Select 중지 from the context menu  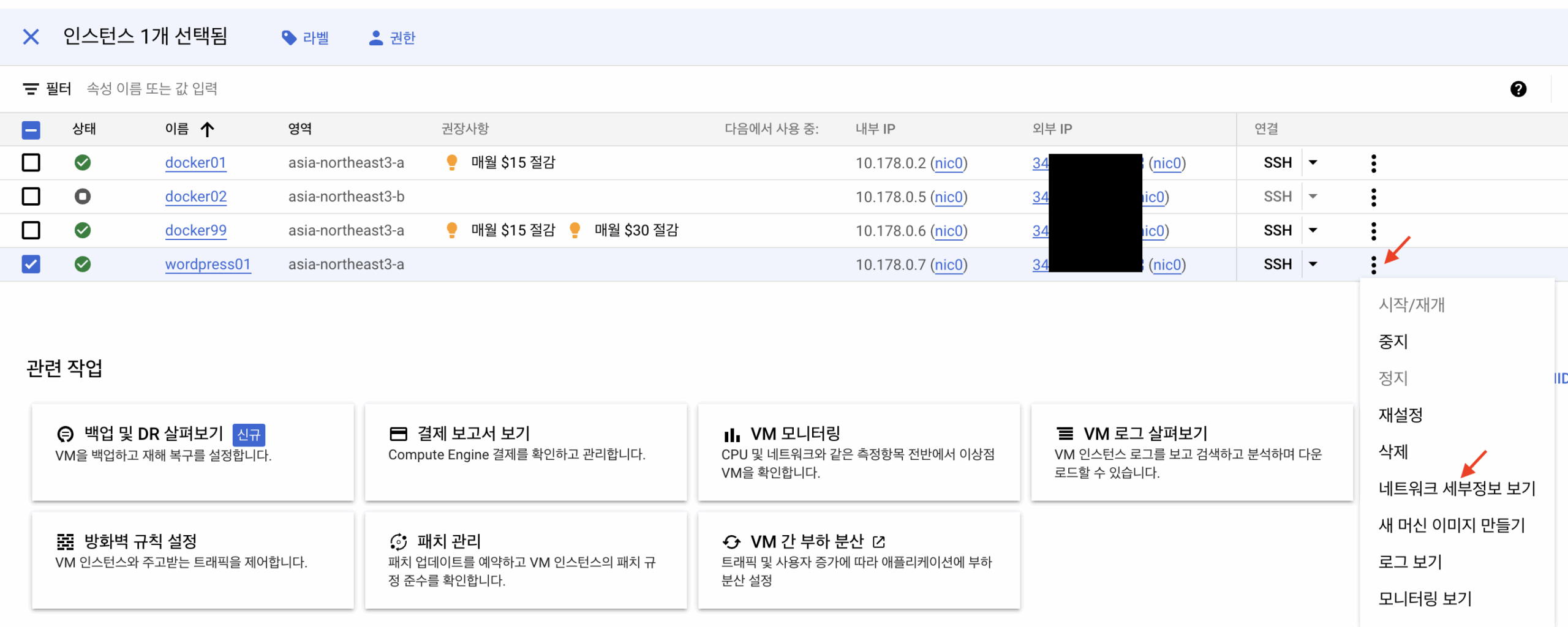pyautogui.click(x=1457, y=342)
